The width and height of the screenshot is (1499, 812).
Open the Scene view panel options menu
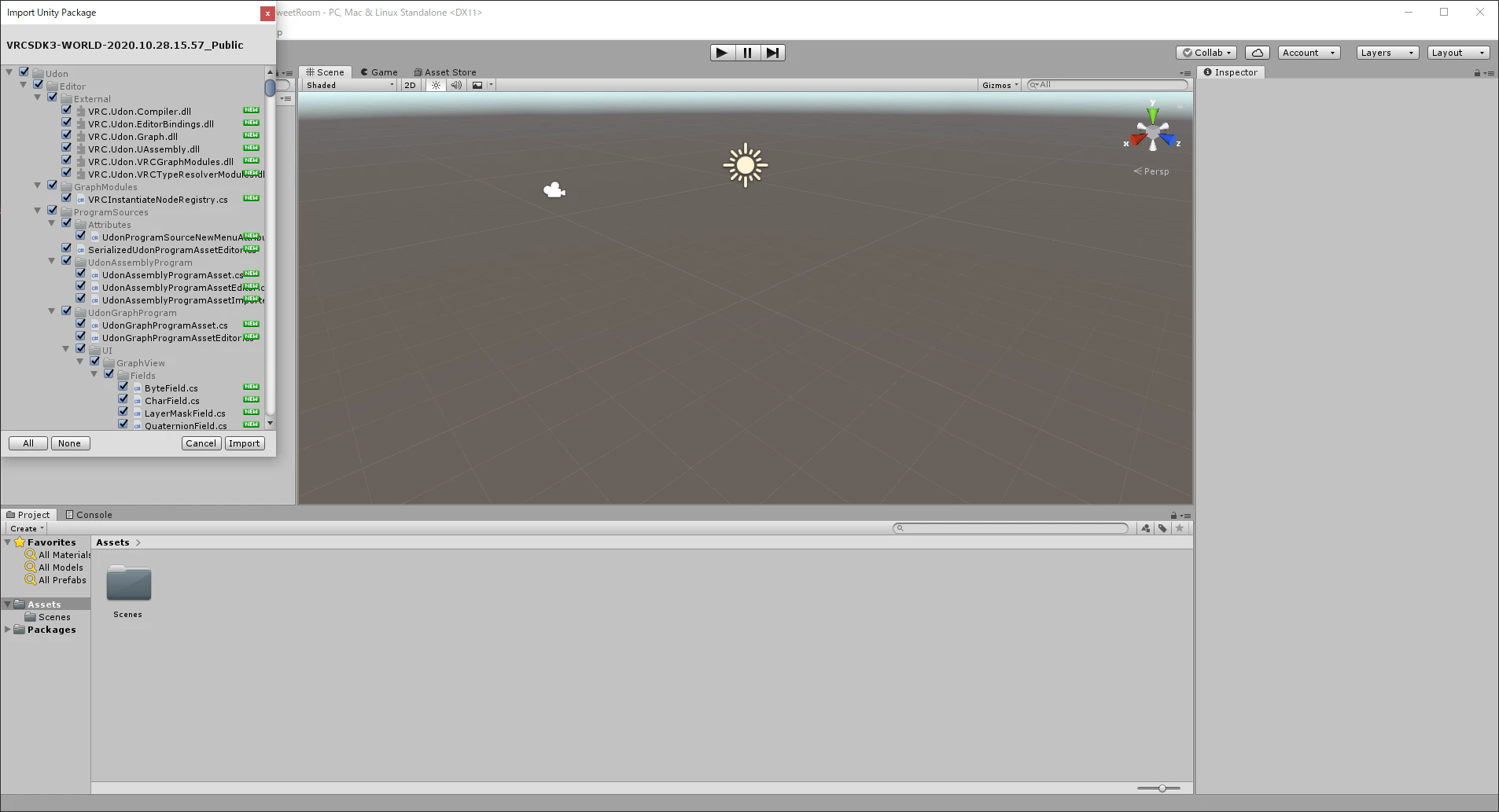point(1185,73)
